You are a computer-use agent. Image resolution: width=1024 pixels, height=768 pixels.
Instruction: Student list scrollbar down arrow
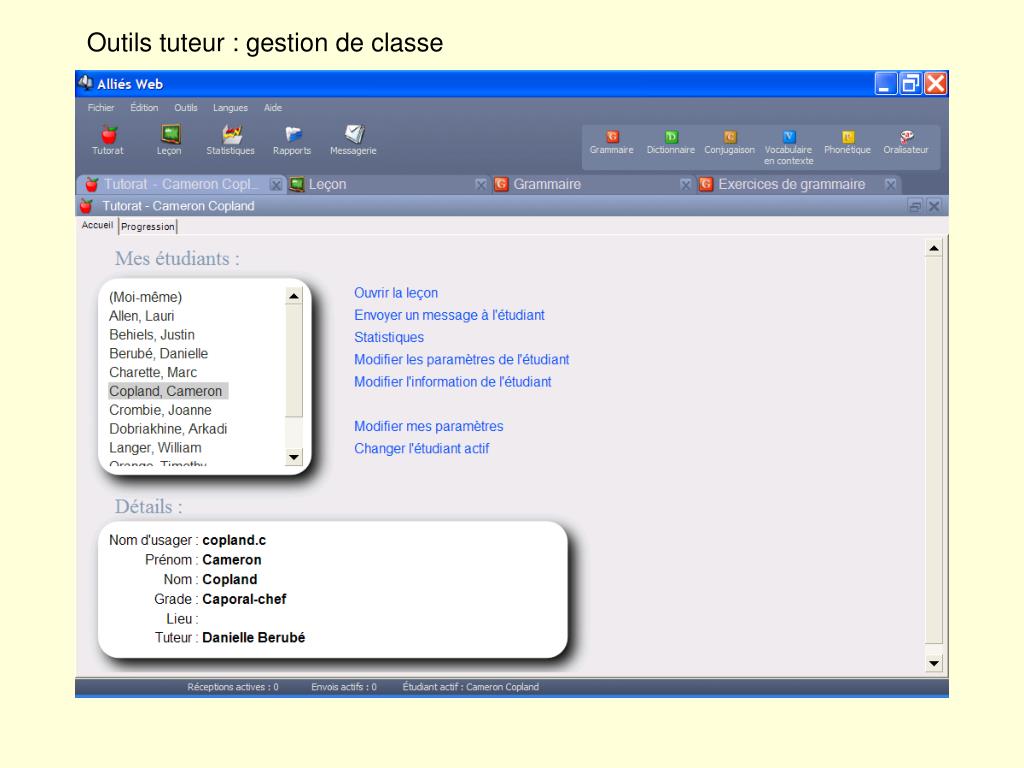click(x=294, y=457)
